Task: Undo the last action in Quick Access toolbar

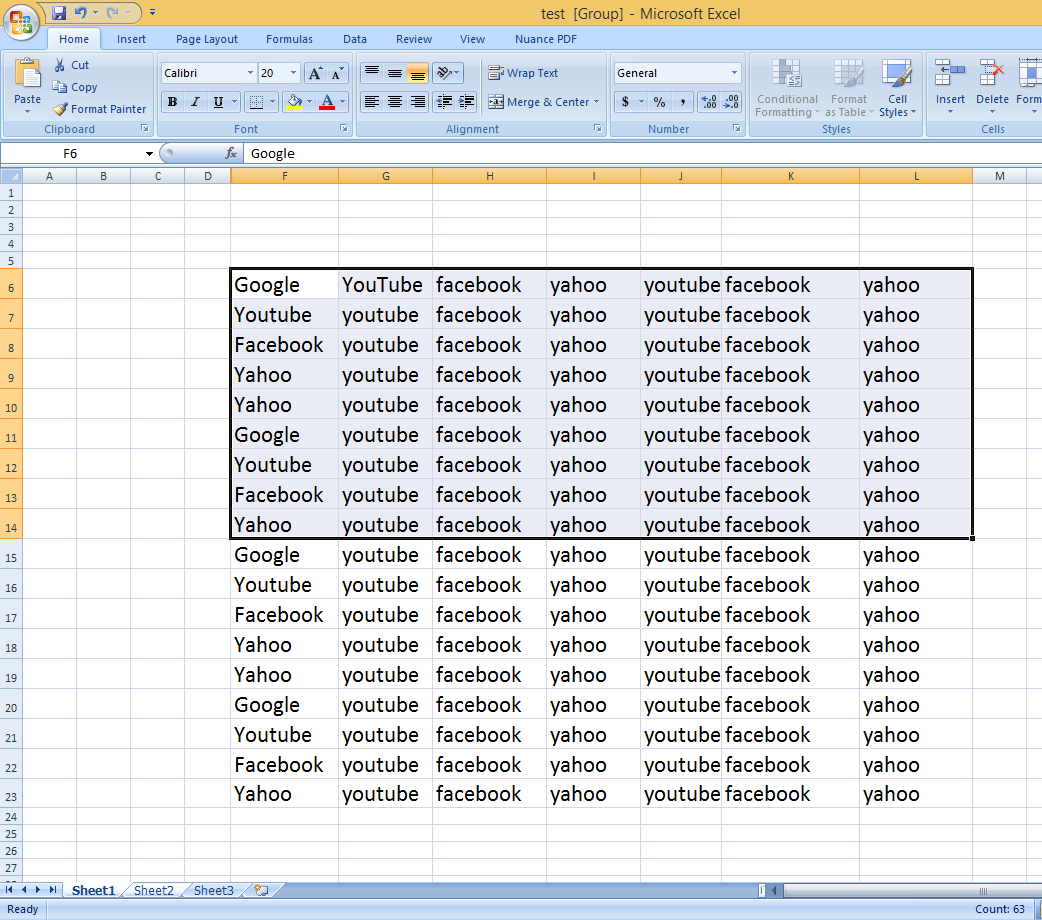Action: pos(81,13)
